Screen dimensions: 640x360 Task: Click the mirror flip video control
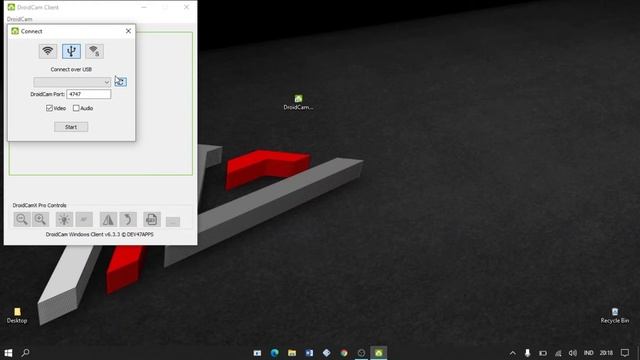[x=108, y=220]
